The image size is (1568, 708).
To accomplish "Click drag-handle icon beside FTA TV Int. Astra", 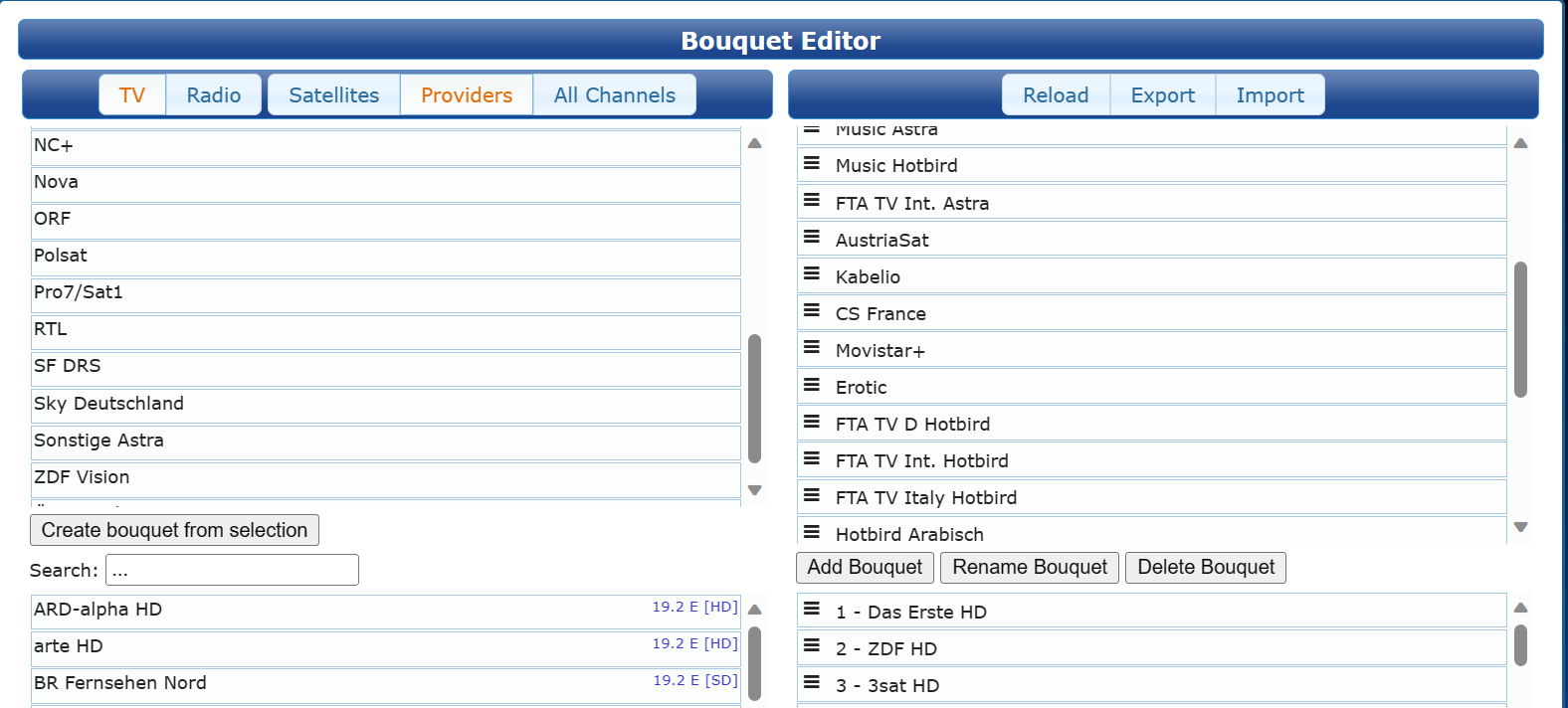I will click(x=812, y=200).
